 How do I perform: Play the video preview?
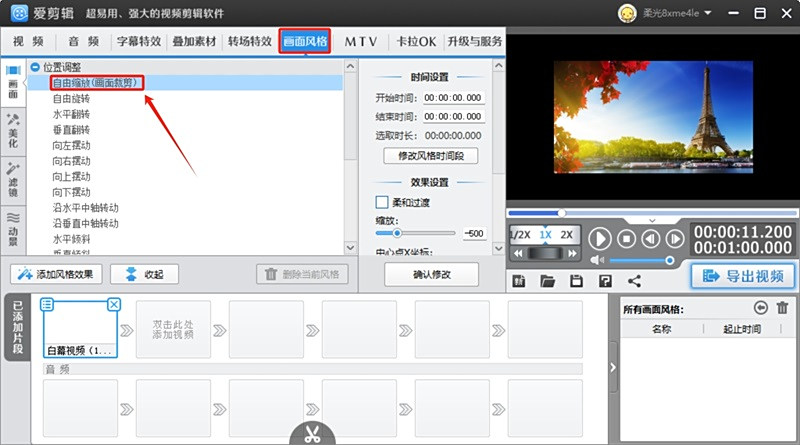point(599,239)
